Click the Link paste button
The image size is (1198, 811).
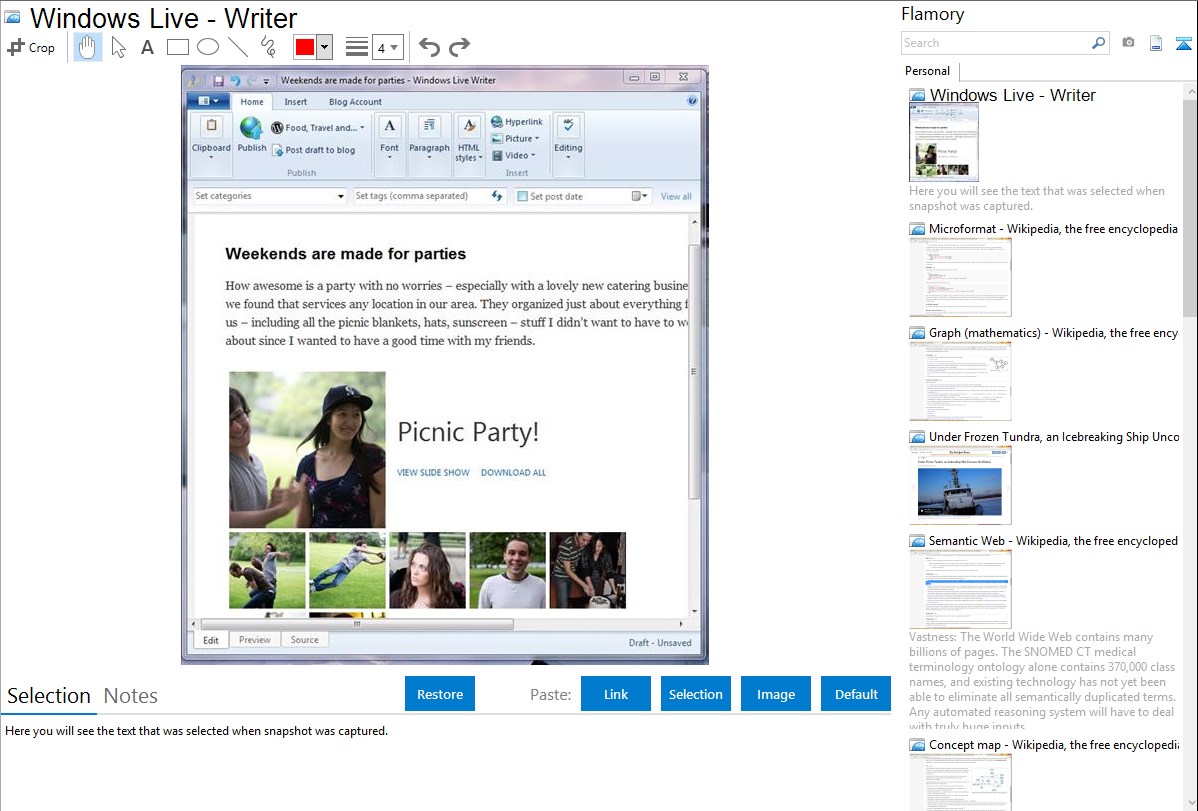(x=616, y=694)
